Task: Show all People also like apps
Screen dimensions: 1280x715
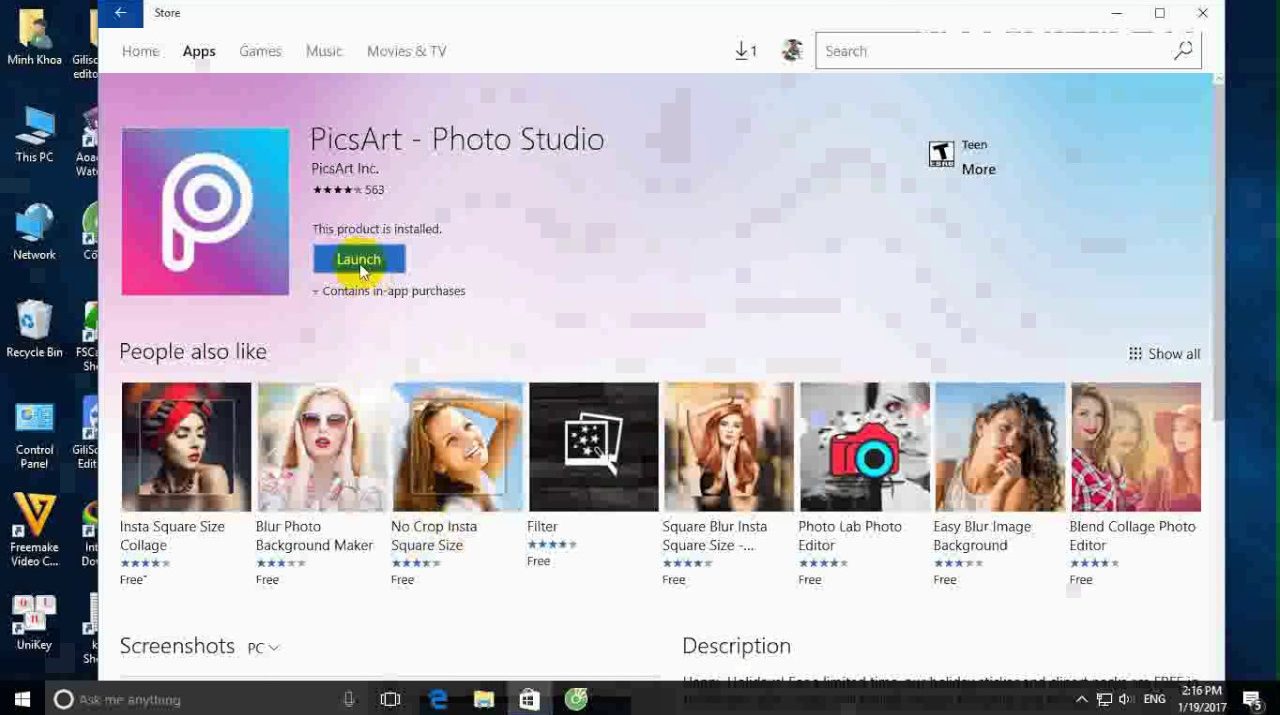Action: point(1164,354)
